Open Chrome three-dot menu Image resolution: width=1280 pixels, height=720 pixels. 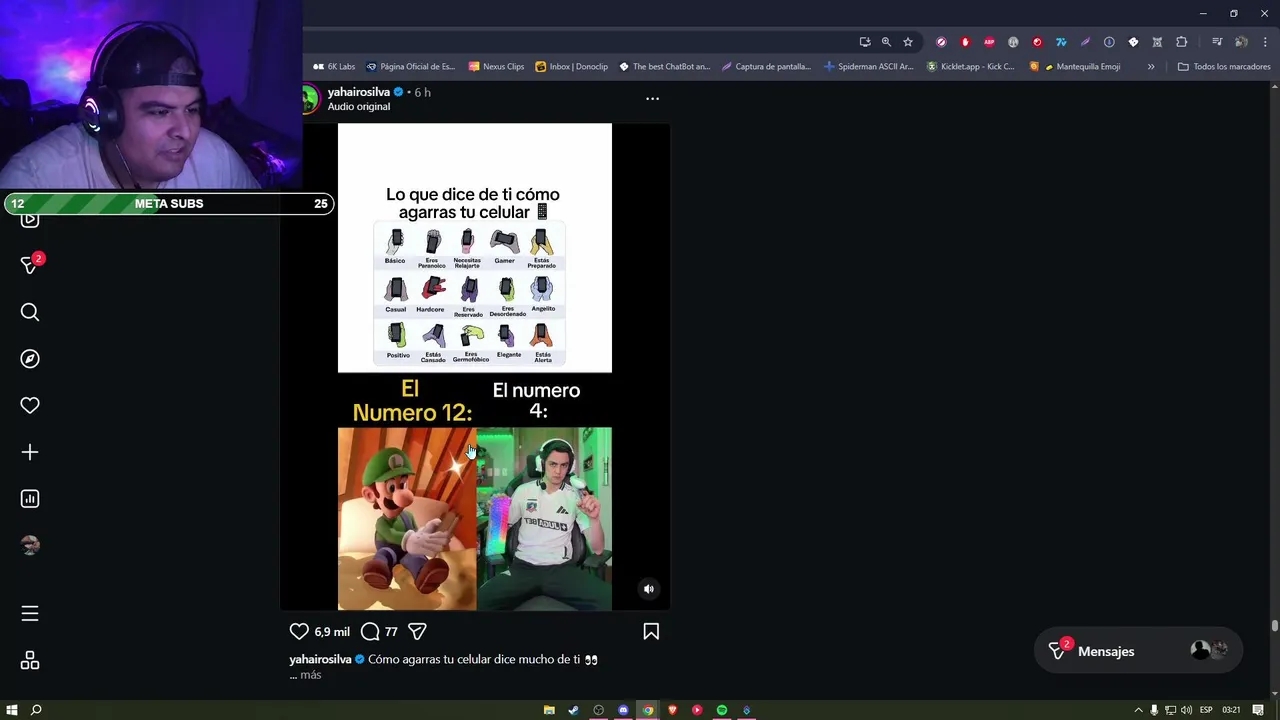(1264, 42)
